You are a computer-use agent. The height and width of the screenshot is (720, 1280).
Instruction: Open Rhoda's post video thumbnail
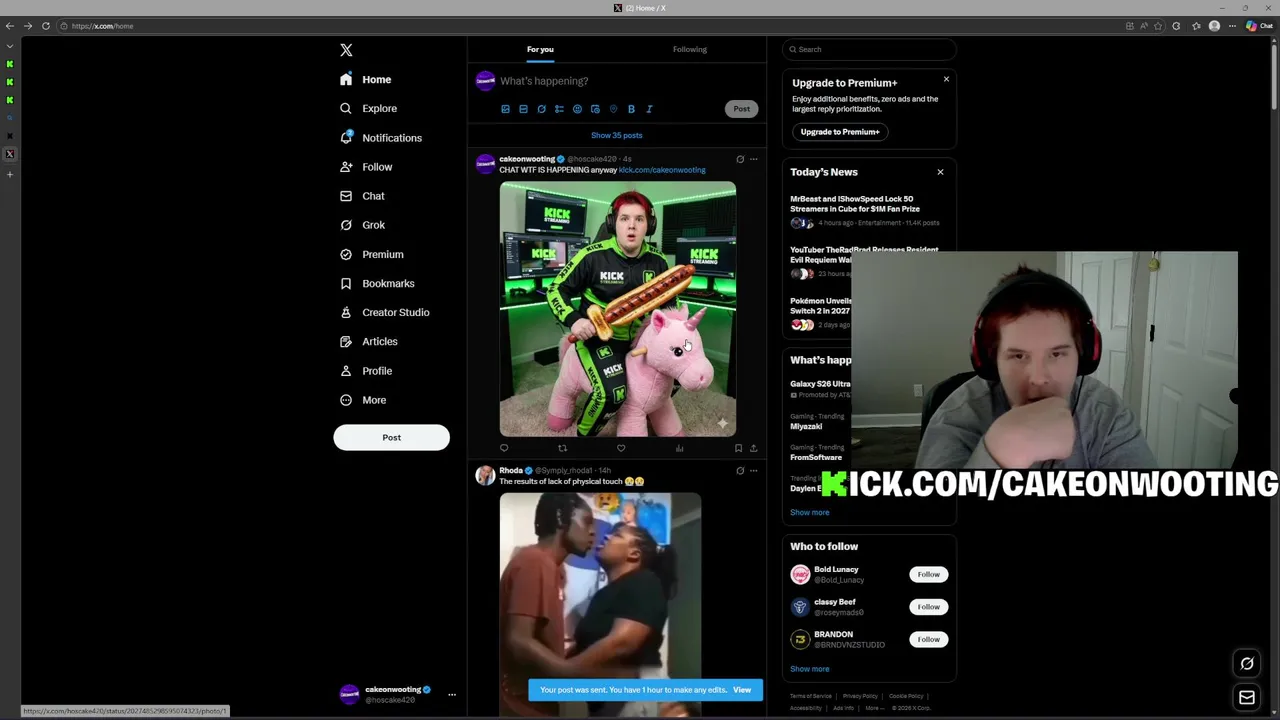pyautogui.click(x=600, y=604)
